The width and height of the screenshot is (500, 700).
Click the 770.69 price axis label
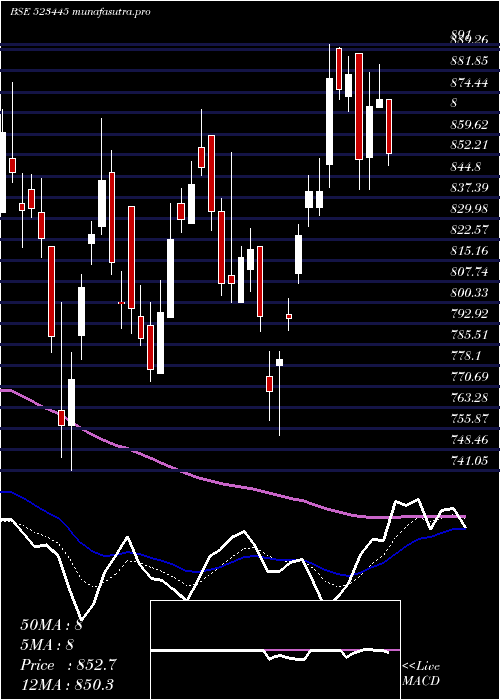click(469, 376)
